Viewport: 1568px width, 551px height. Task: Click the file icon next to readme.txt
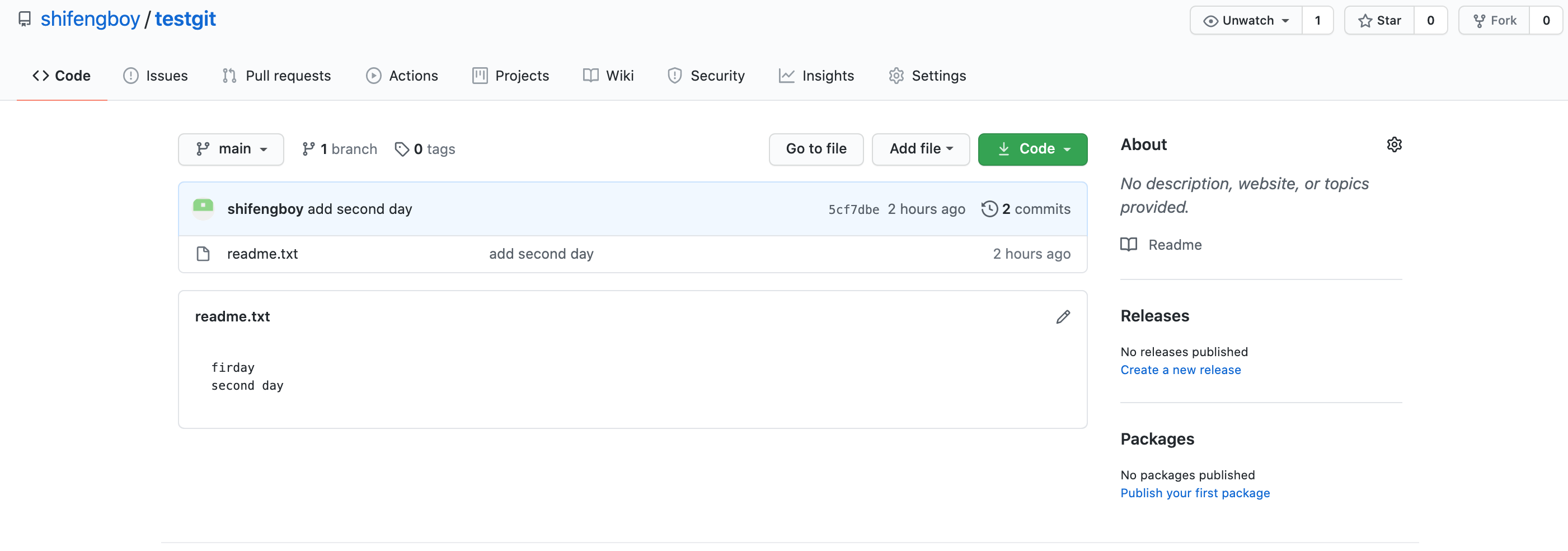[203, 254]
